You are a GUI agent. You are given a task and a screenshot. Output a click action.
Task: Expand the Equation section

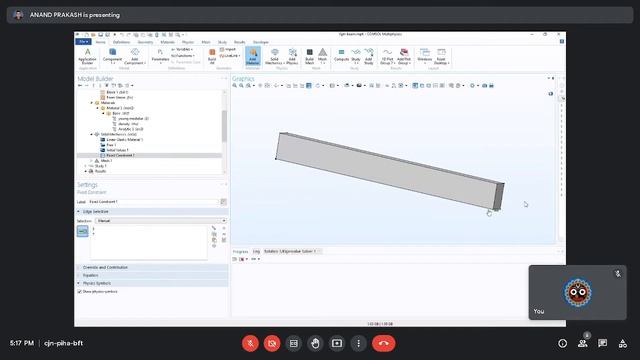click(79, 275)
